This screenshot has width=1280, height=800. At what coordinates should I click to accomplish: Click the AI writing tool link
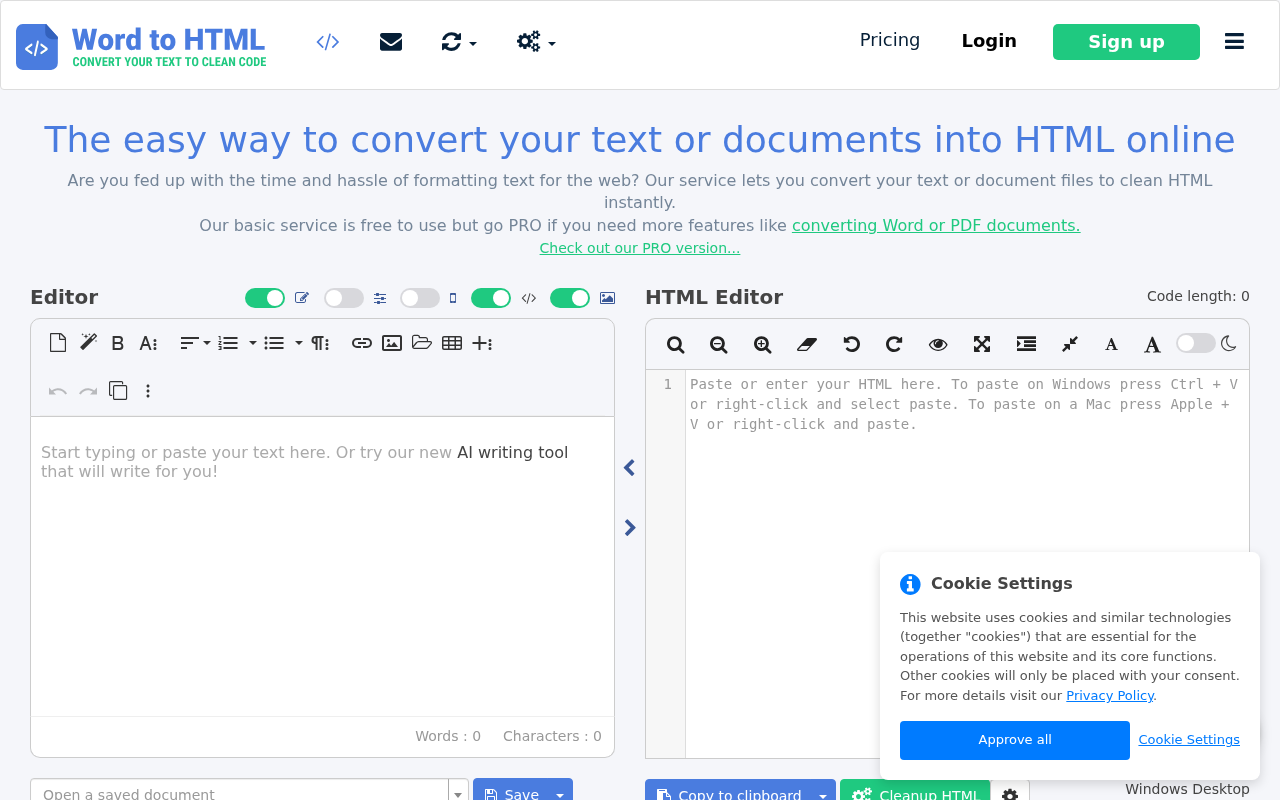coord(512,453)
